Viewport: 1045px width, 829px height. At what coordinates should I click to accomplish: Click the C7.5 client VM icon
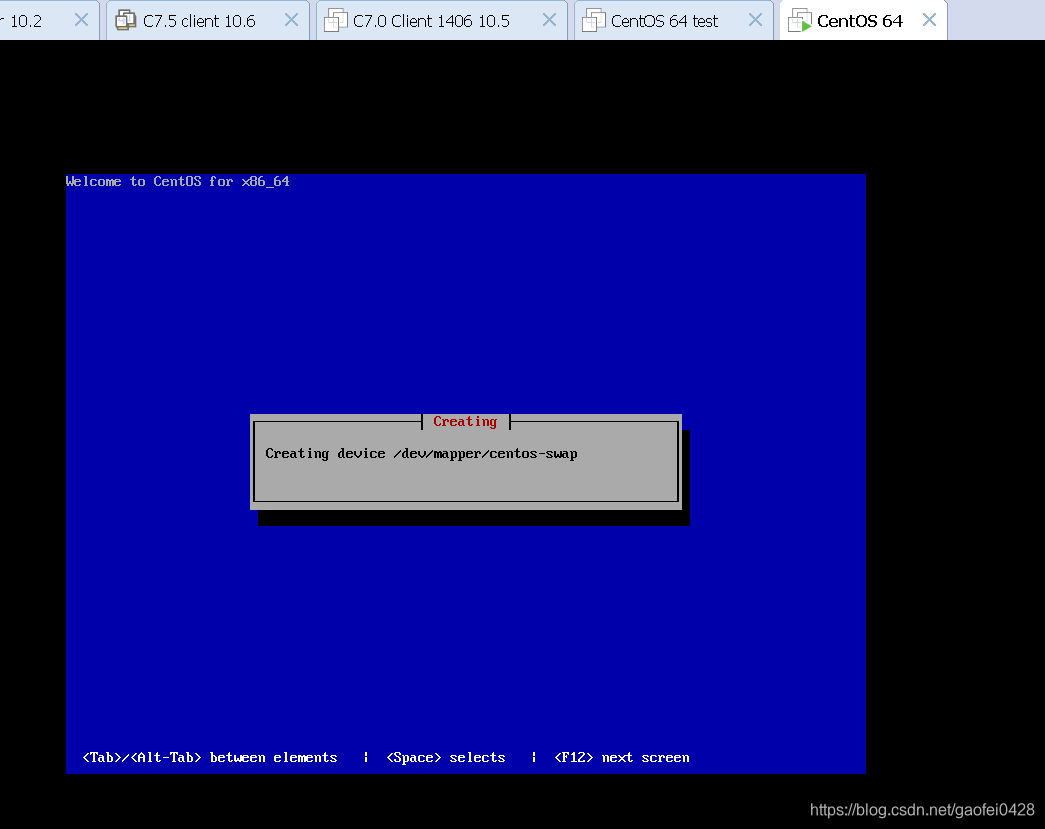pyautogui.click(x=126, y=21)
